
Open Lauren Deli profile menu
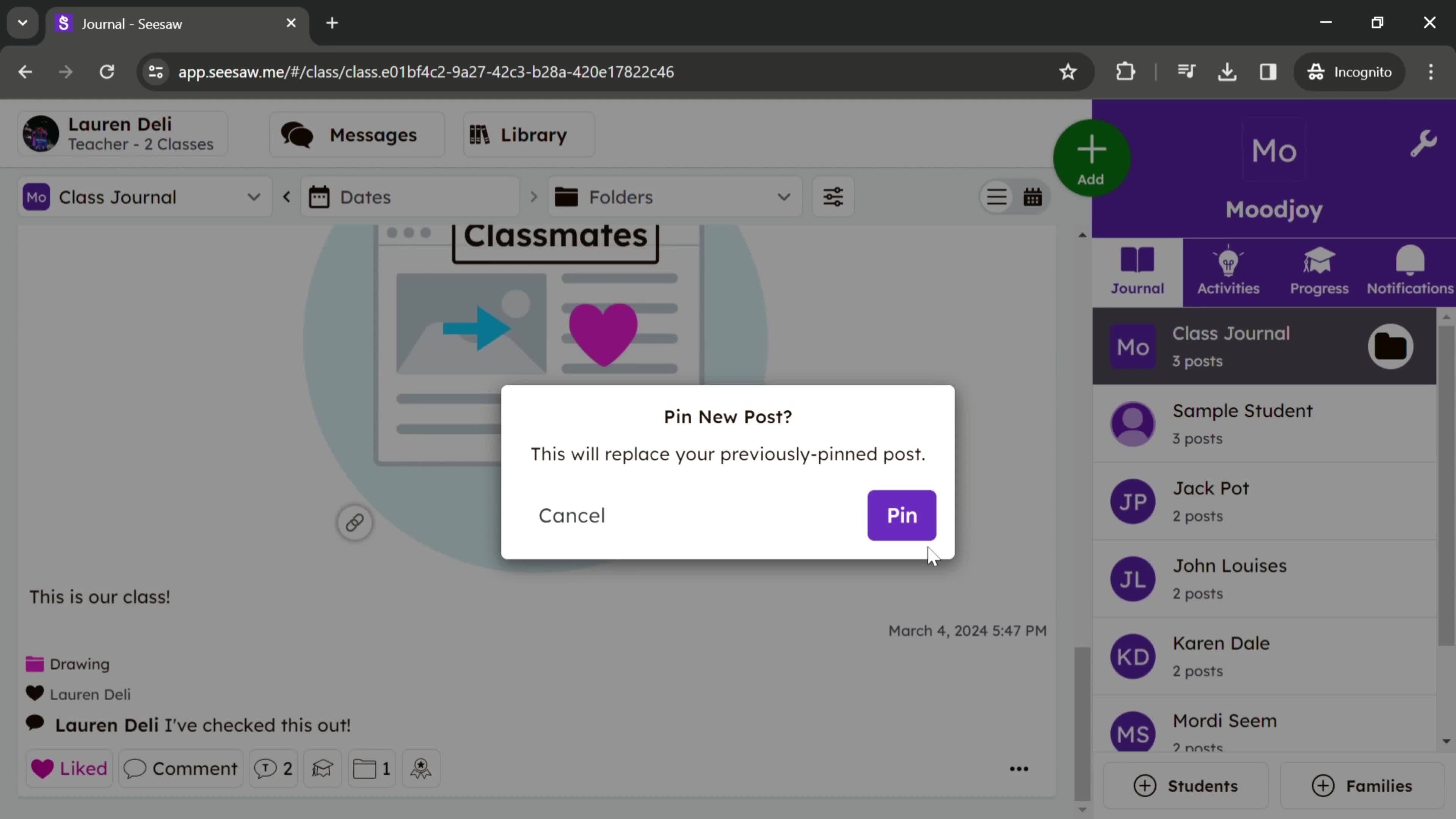122,134
